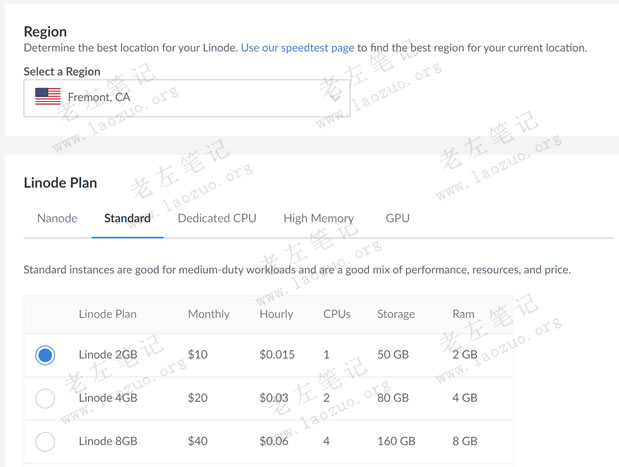Click the $0.03 hourly rate

click(x=274, y=398)
